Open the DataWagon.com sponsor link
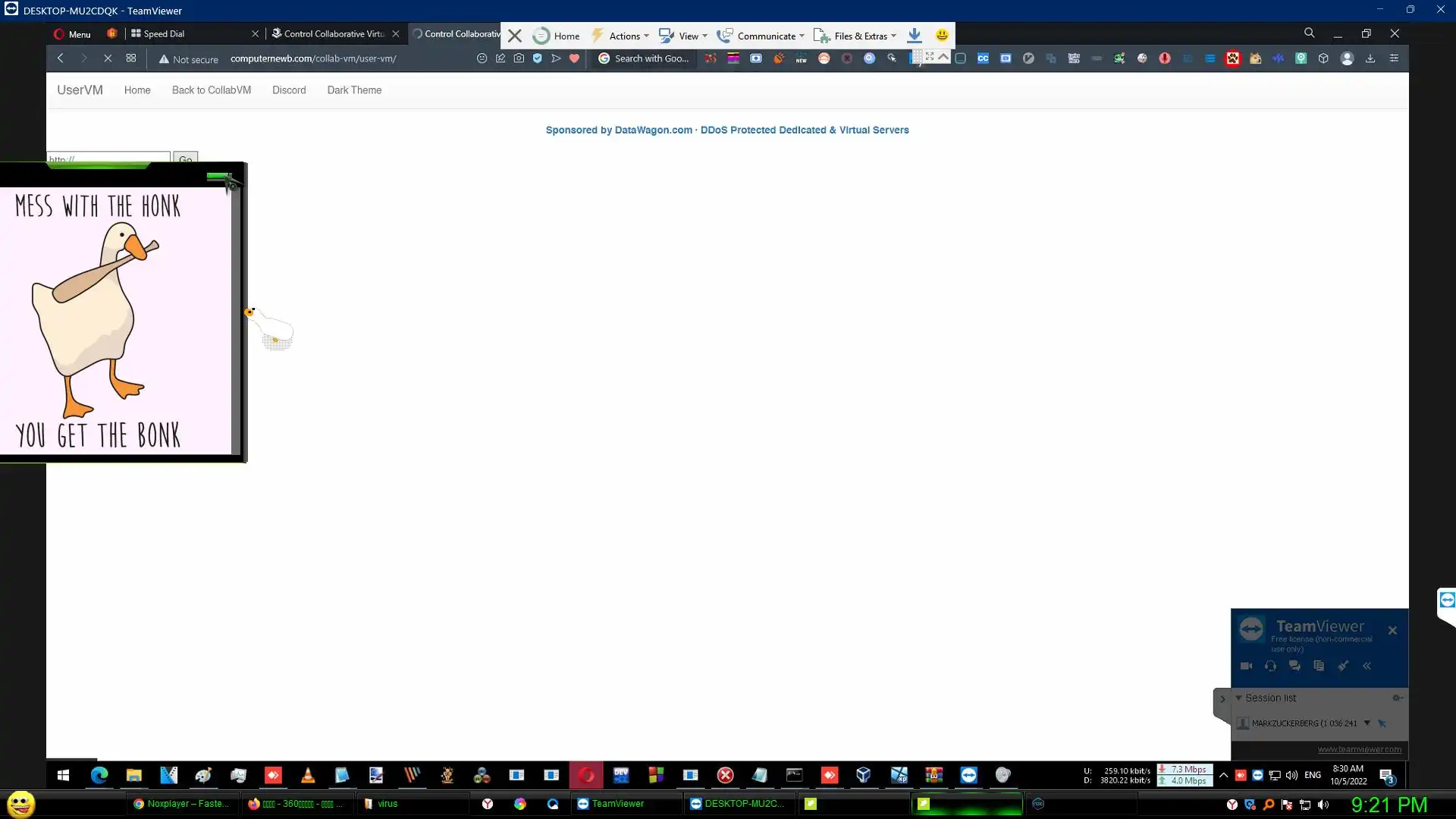Image resolution: width=1456 pixels, height=819 pixels. tap(653, 130)
